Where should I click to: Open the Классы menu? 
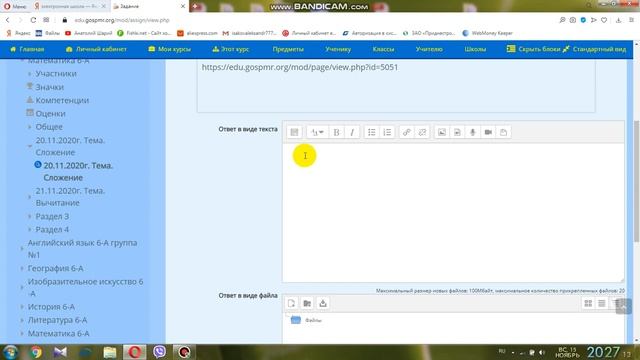pos(383,49)
